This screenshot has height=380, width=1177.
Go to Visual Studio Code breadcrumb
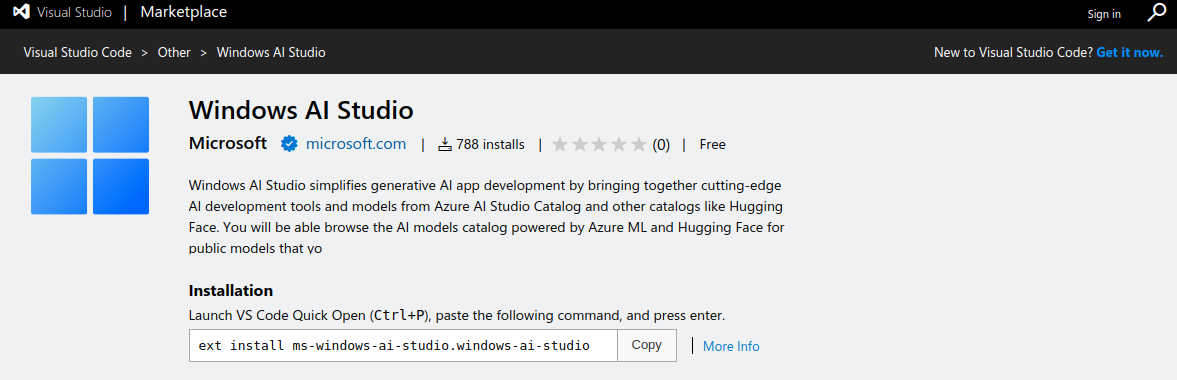77,53
